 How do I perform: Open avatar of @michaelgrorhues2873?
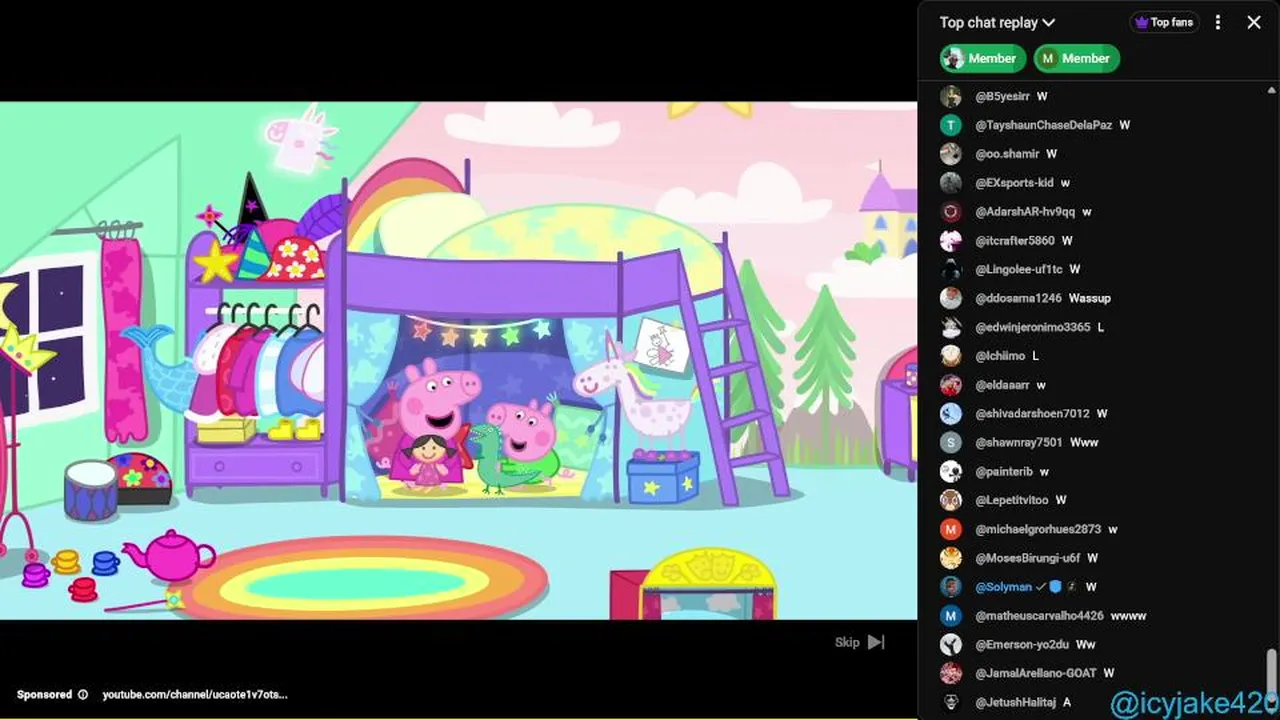(x=951, y=529)
